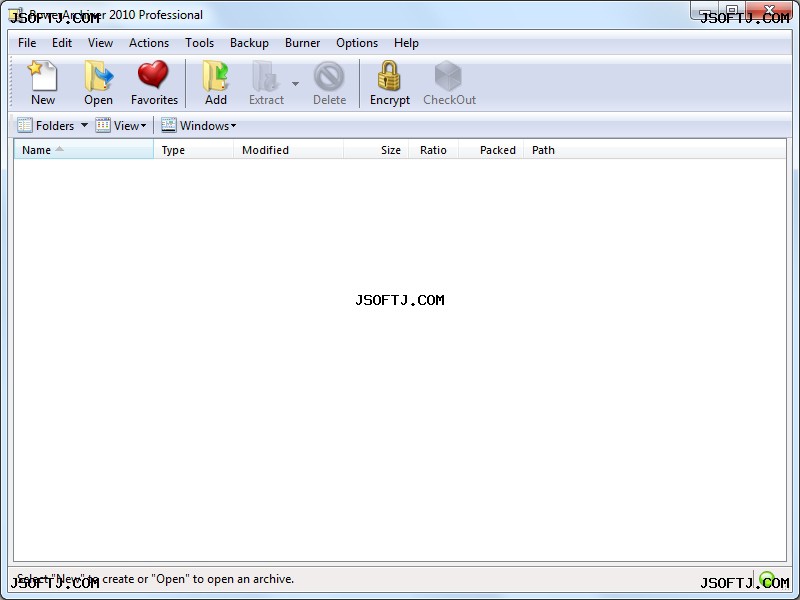Open the Burner menu
Screen dimensions: 800x600
pos(303,43)
